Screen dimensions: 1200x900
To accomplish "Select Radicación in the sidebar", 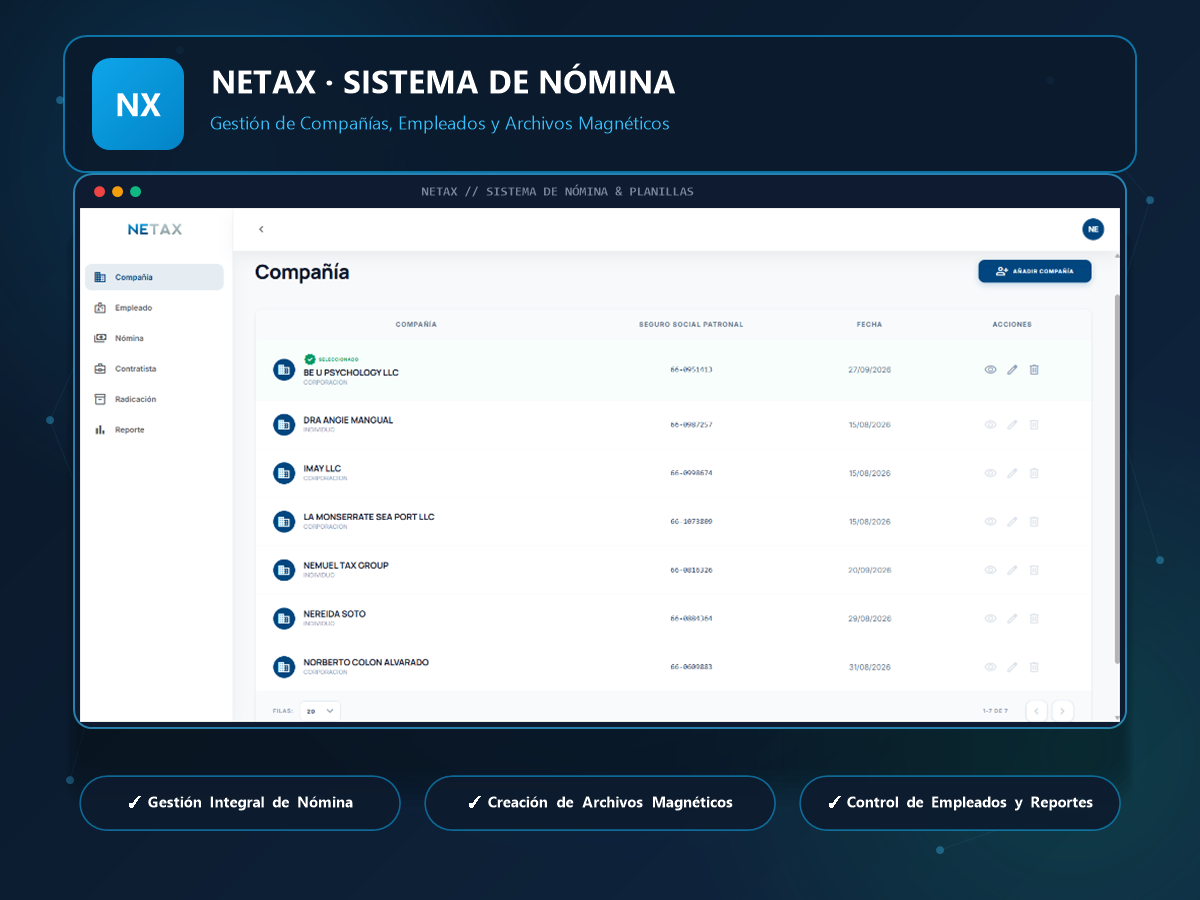I will [x=155, y=399].
